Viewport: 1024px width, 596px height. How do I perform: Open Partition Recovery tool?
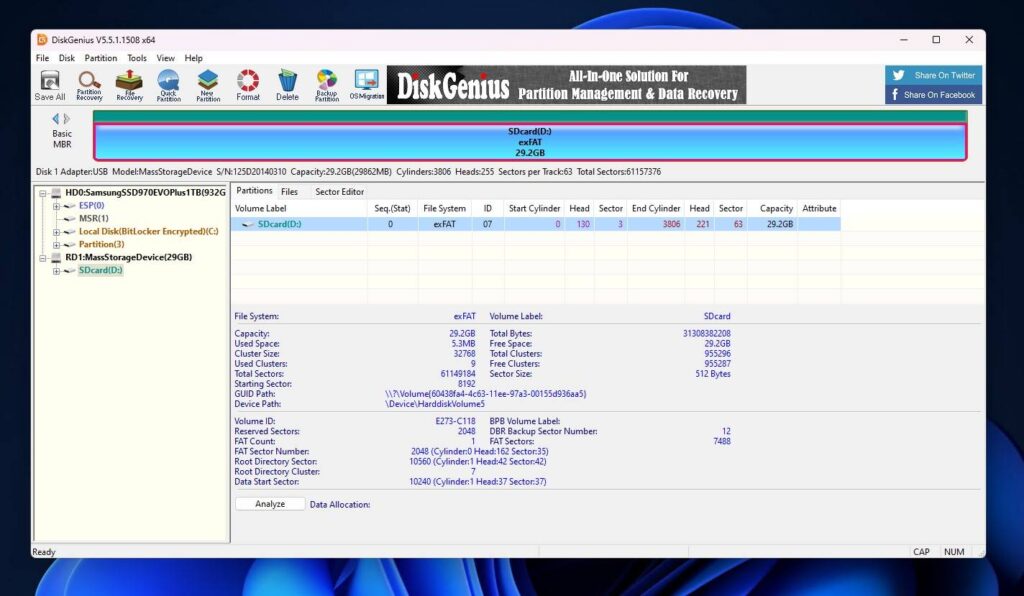pos(89,85)
